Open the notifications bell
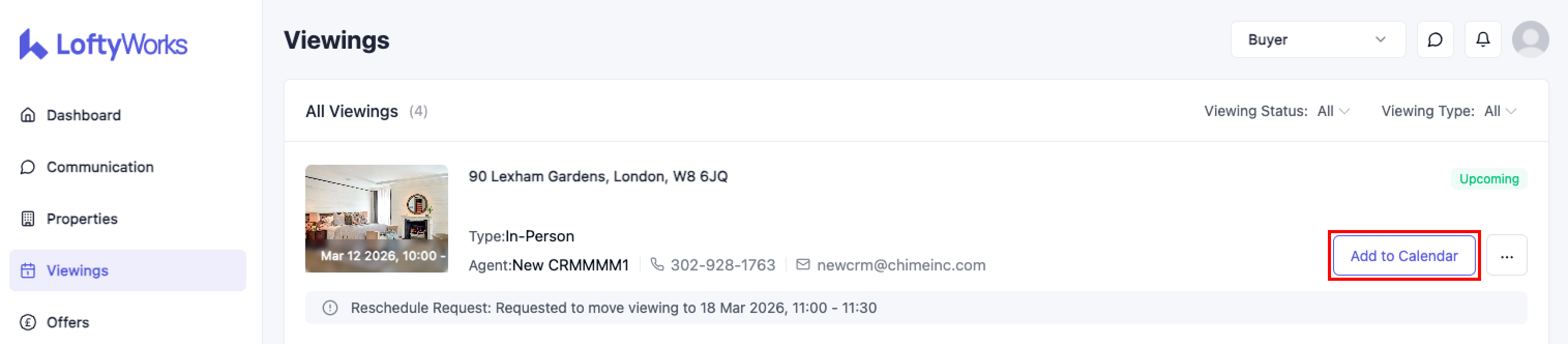This screenshot has width=1568, height=344. tap(1483, 40)
